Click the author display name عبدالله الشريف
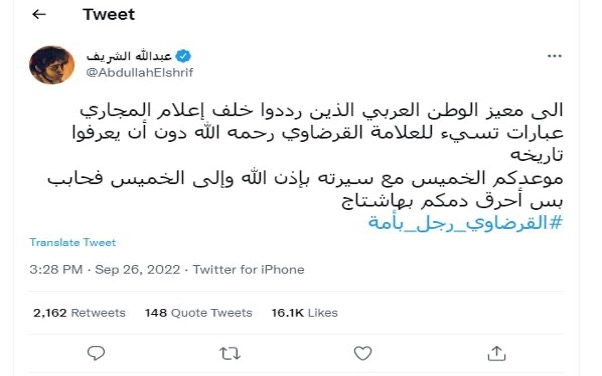This screenshot has height=376, width=602. click(129, 56)
